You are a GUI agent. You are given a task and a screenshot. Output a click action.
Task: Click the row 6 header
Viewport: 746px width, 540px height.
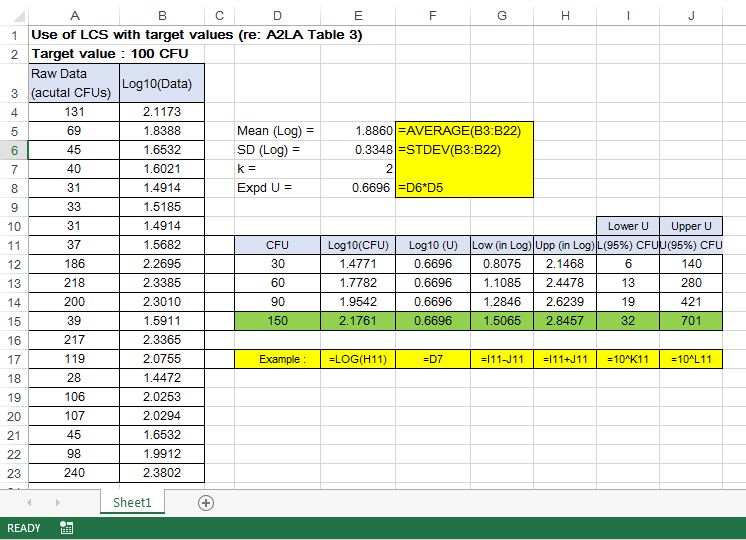(x=14, y=150)
